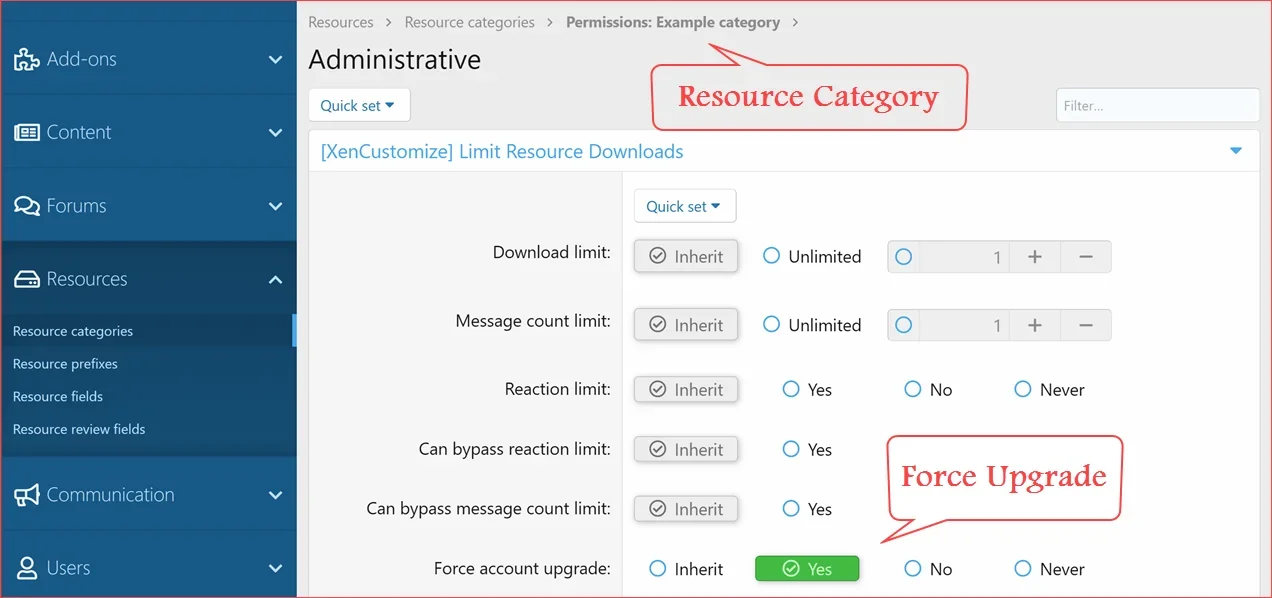Click the Add-ons puzzle piece icon
This screenshot has height=598, width=1272.
[x=26, y=60]
